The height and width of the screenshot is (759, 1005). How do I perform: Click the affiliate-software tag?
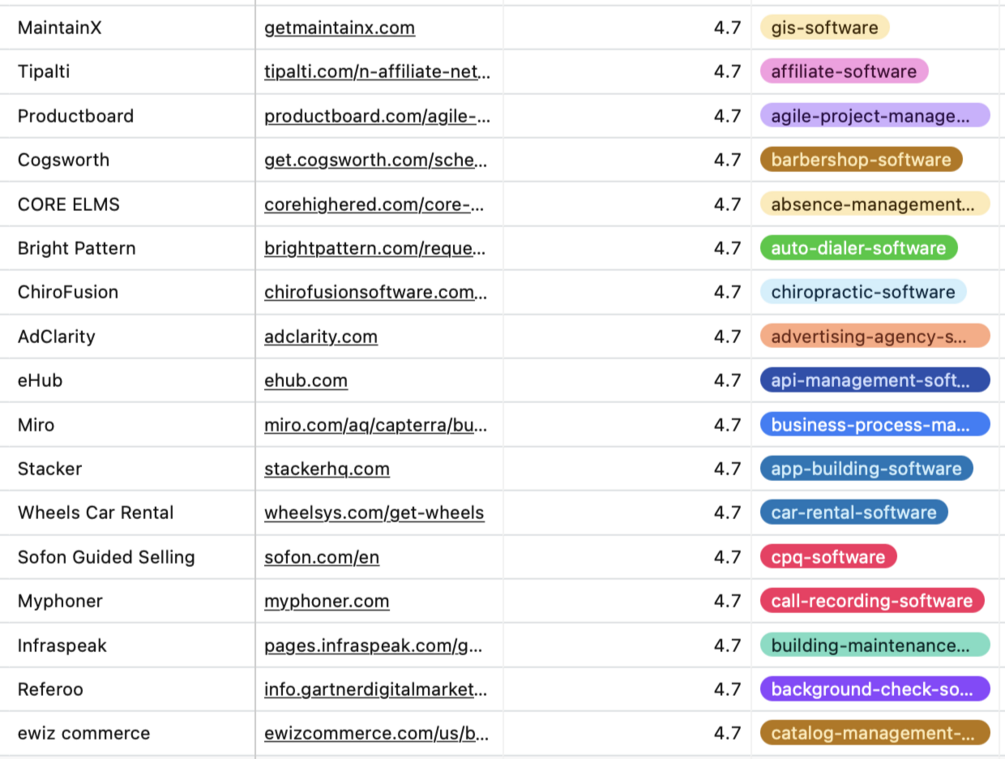[x=843, y=71]
